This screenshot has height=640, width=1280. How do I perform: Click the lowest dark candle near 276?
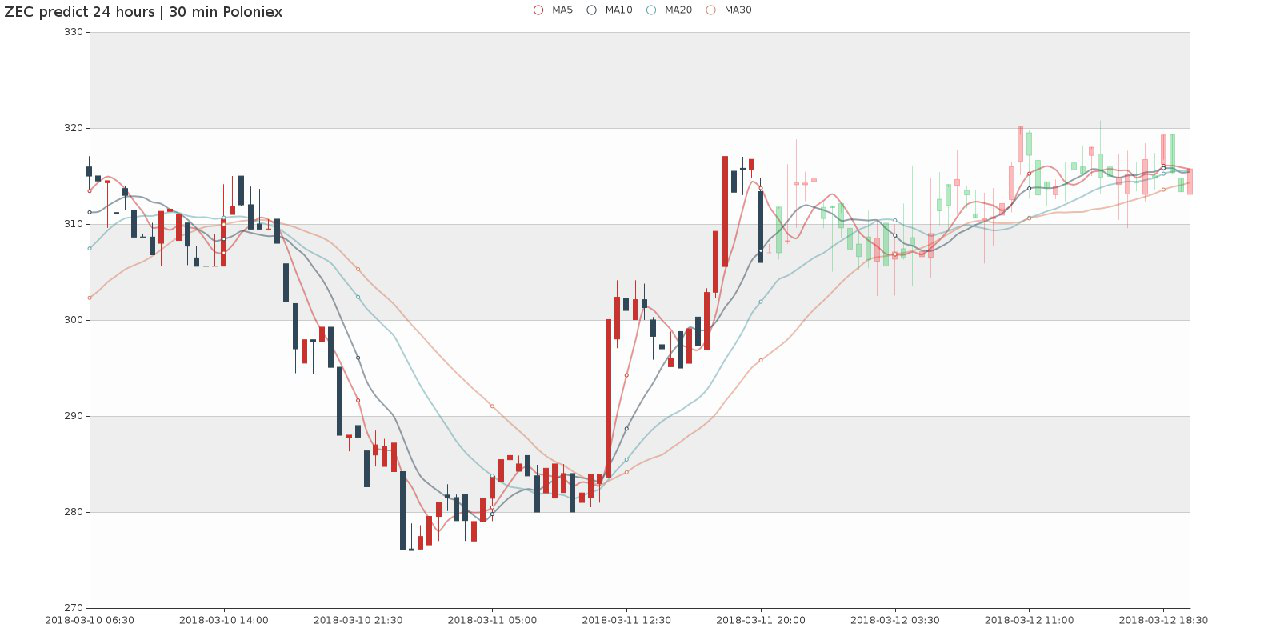403,510
